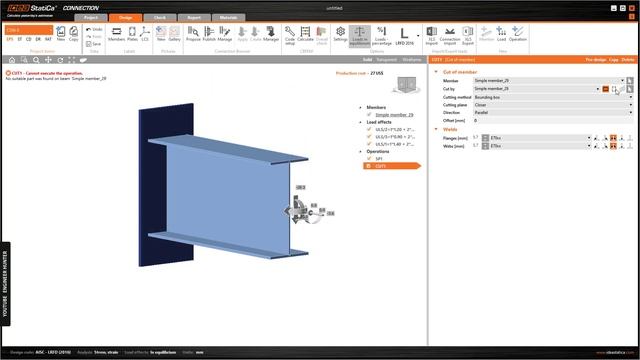Image resolution: width=640 pixels, height=360 pixels.
Task: Undo the last action
Action: (x=94, y=29)
